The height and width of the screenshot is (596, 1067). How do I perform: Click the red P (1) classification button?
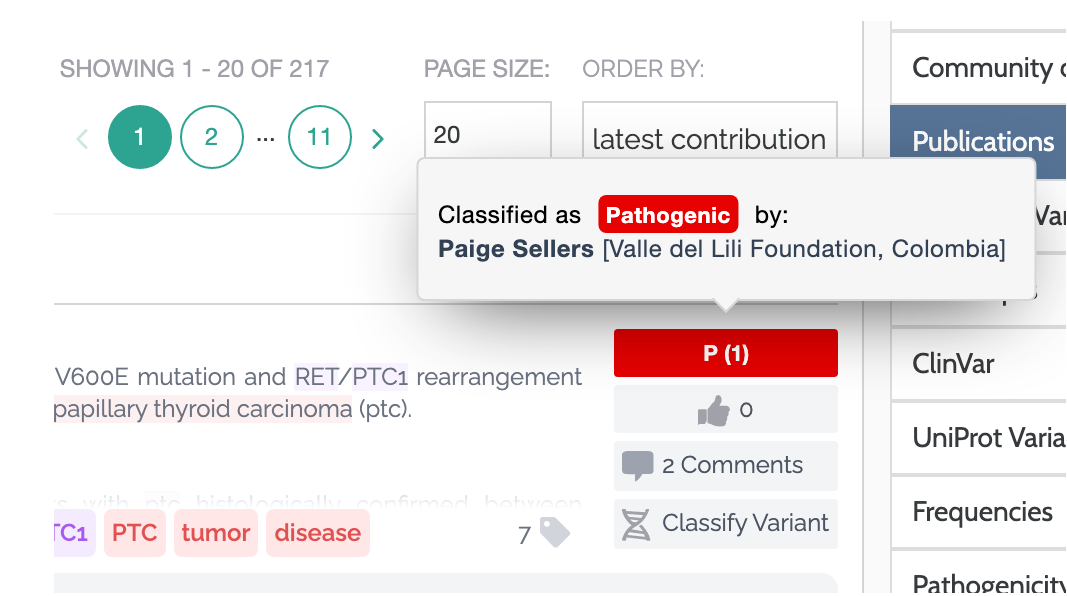[x=725, y=353]
